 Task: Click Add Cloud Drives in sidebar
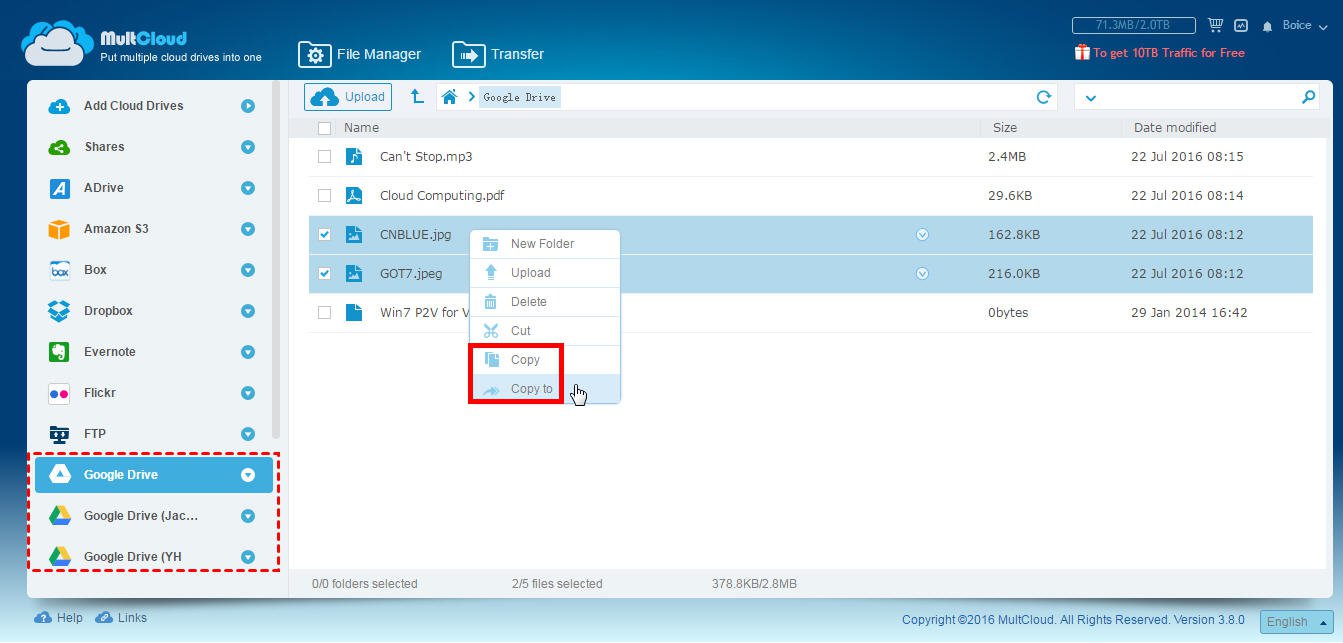tap(133, 106)
